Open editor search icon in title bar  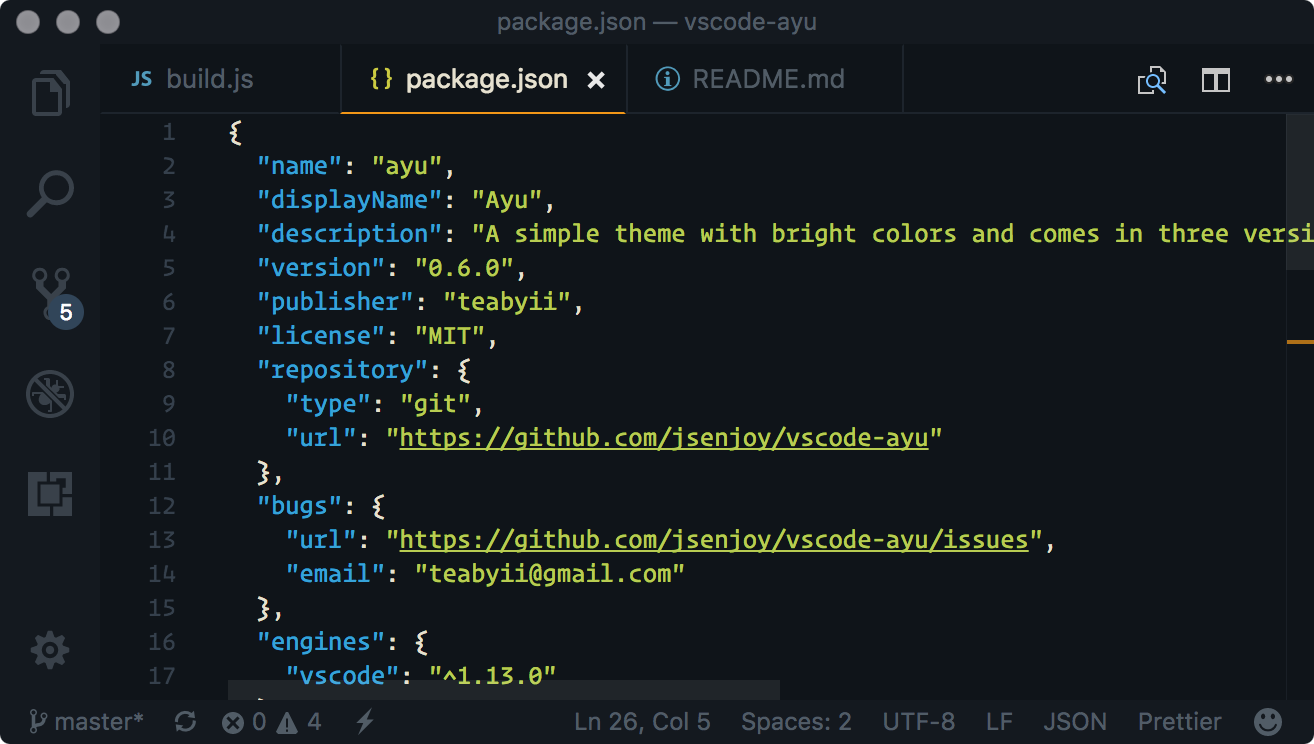[1151, 80]
